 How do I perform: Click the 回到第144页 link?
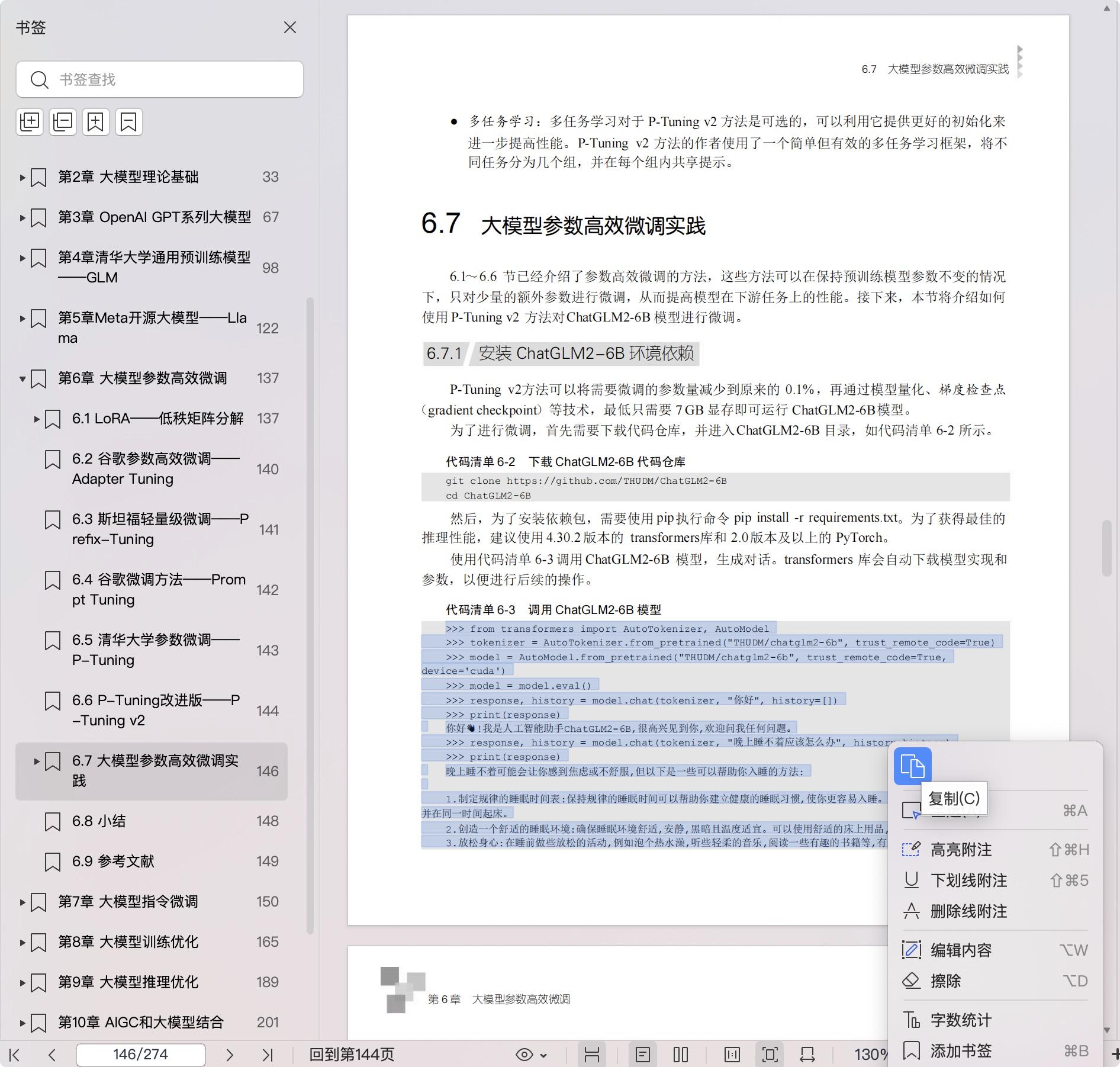click(x=352, y=1055)
